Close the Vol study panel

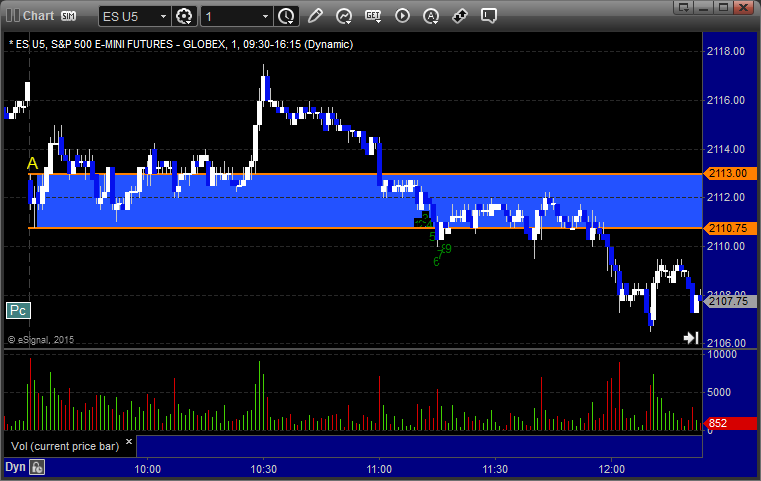pyautogui.click(x=129, y=442)
